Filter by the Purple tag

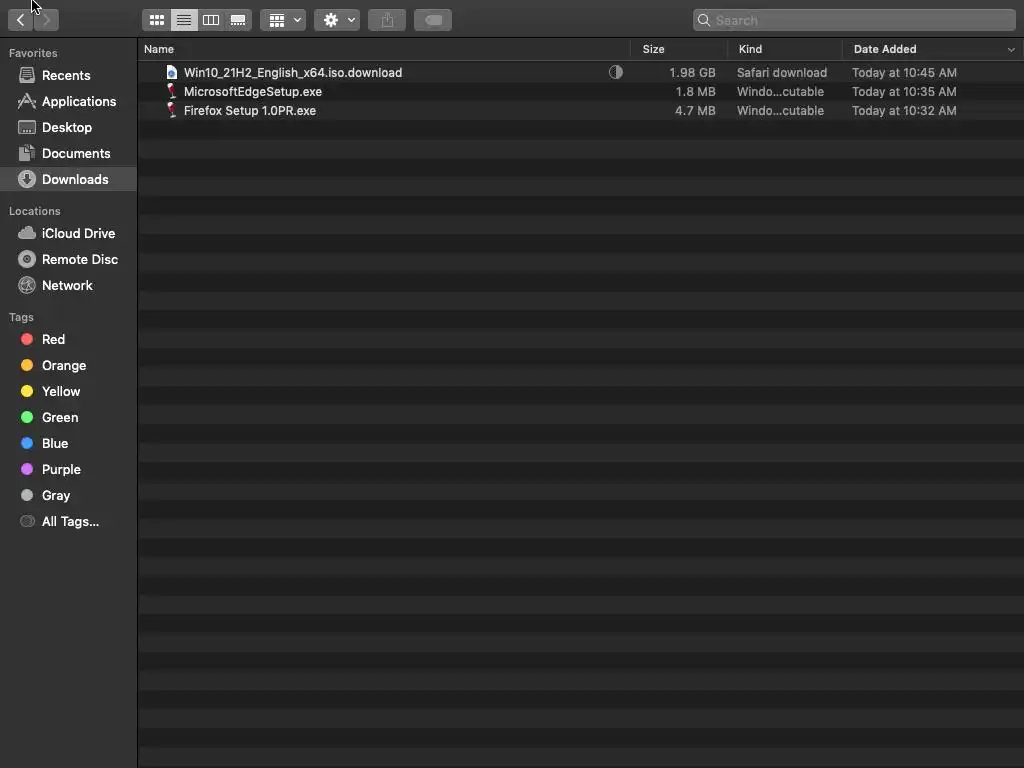69,470
